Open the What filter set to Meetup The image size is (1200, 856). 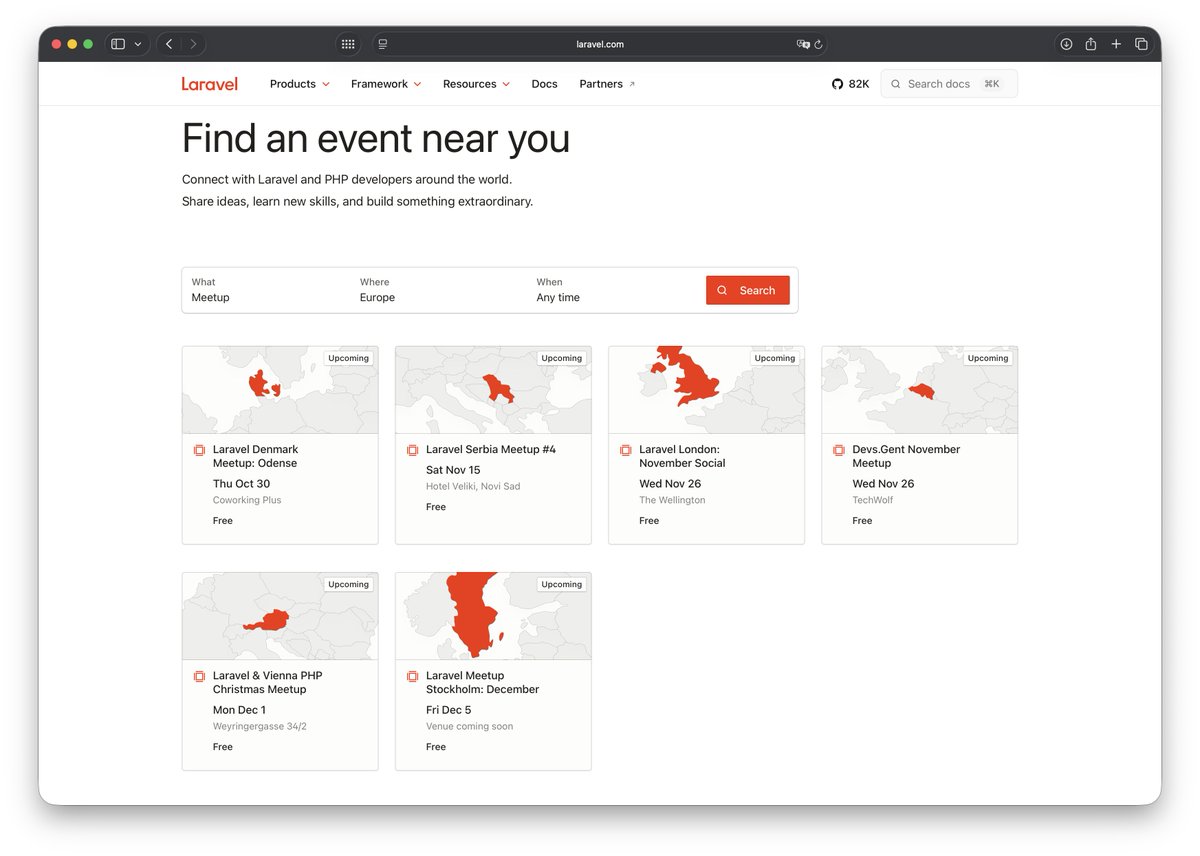tap(267, 290)
